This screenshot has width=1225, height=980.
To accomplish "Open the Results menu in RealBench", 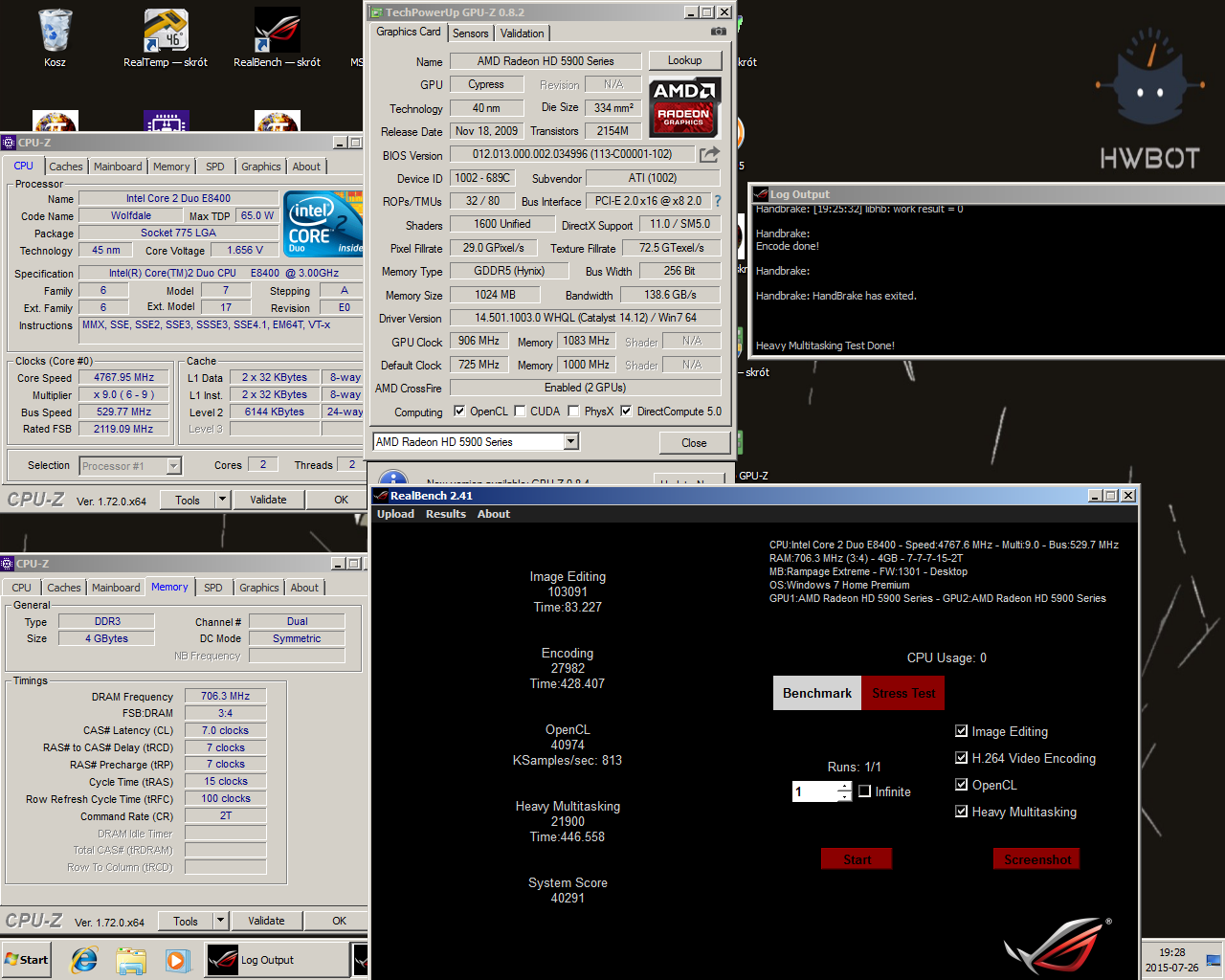I will (446, 514).
